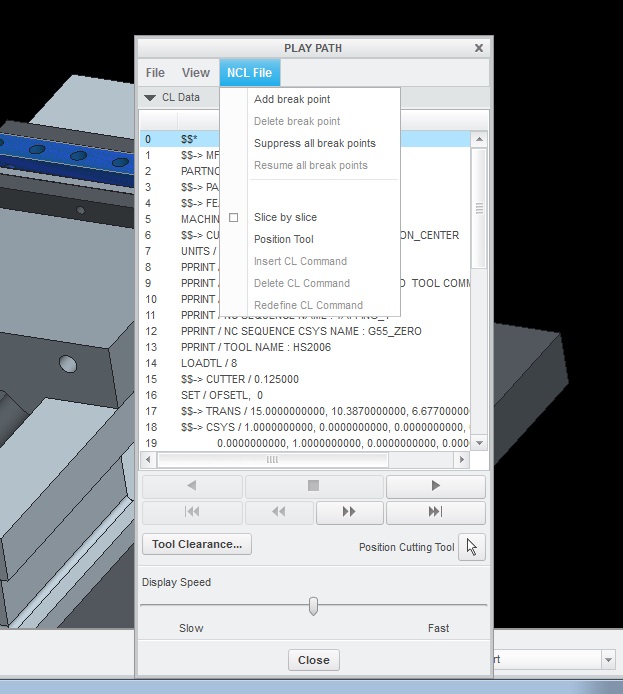The width and height of the screenshot is (623, 694).
Task: Select line 13 TOOL NAME : HS2006
Action: coord(305,347)
